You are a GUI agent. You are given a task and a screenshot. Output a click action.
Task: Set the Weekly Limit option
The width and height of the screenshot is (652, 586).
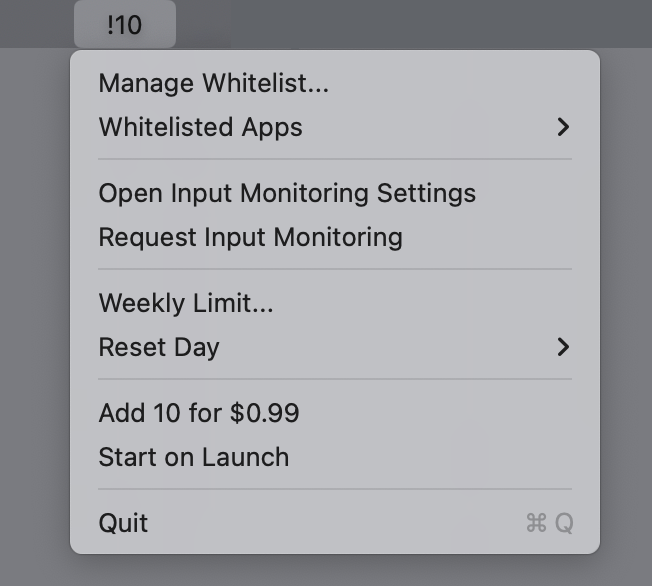coord(185,303)
